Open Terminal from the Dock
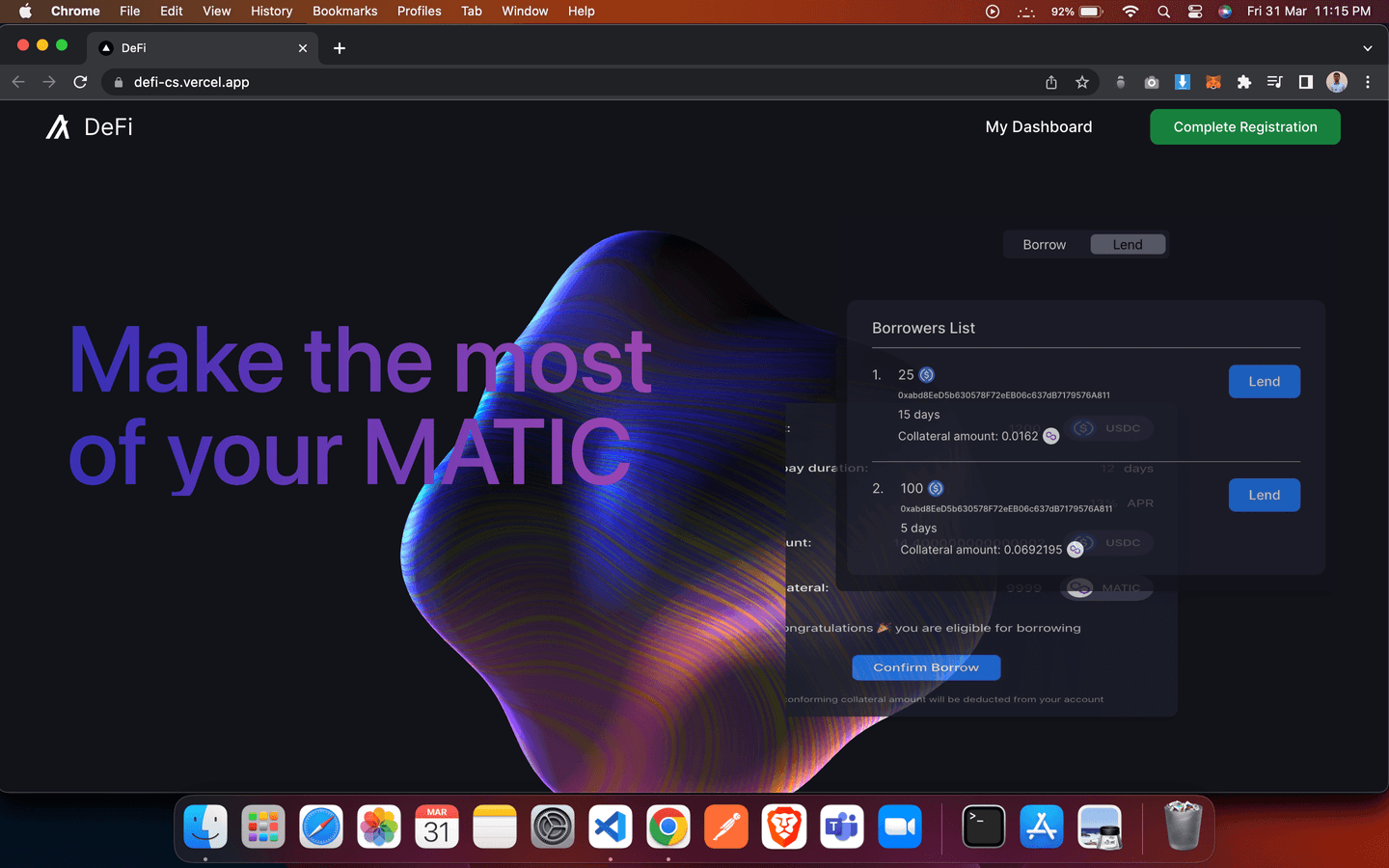Image resolution: width=1389 pixels, height=868 pixels. pyautogui.click(x=984, y=827)
